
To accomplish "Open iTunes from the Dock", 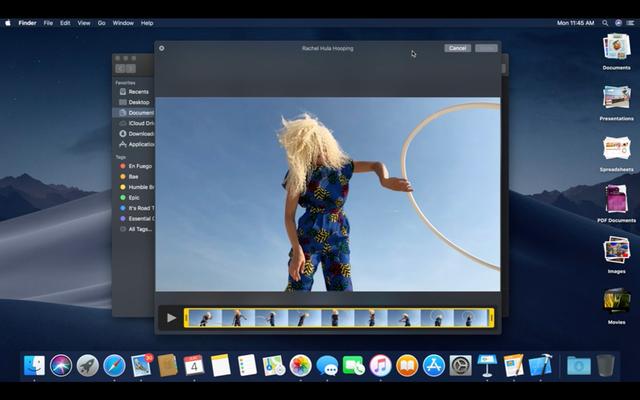I will (380, 365).
